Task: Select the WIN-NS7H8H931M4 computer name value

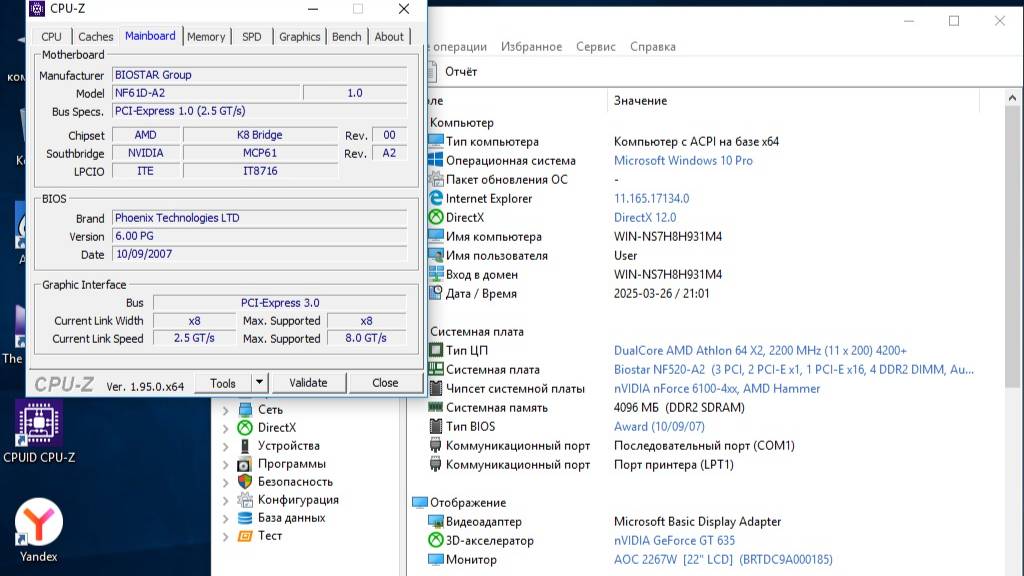Action: [x=667, y=236]
